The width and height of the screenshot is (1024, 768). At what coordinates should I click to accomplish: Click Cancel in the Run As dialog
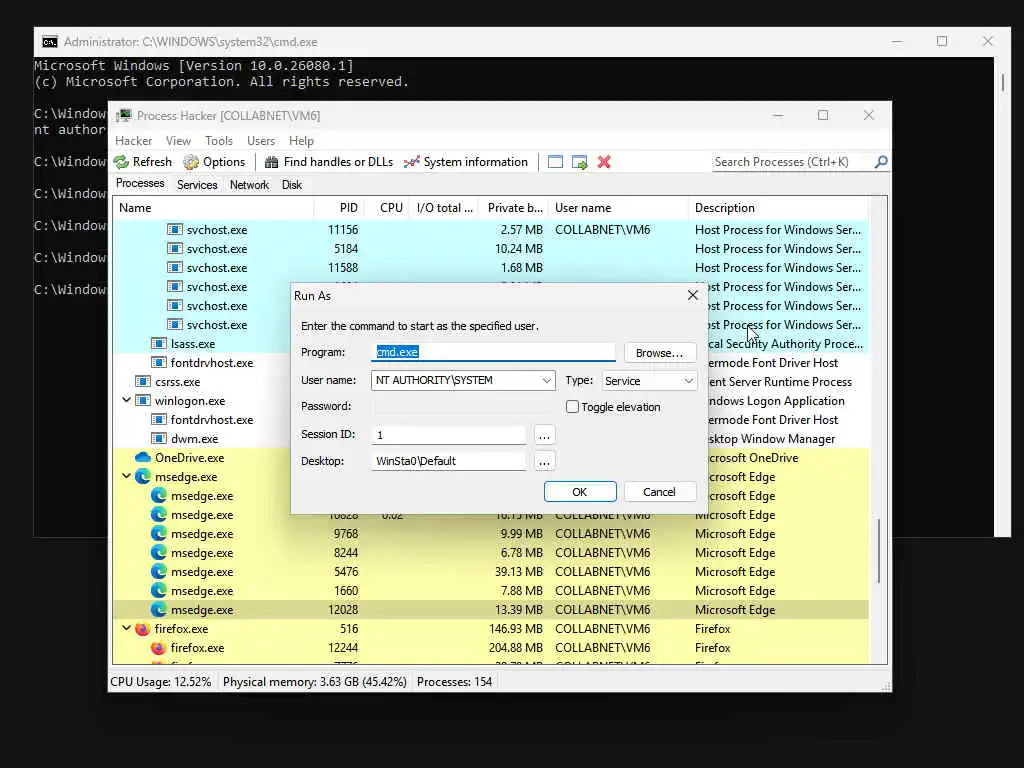[x=660, y=492]
